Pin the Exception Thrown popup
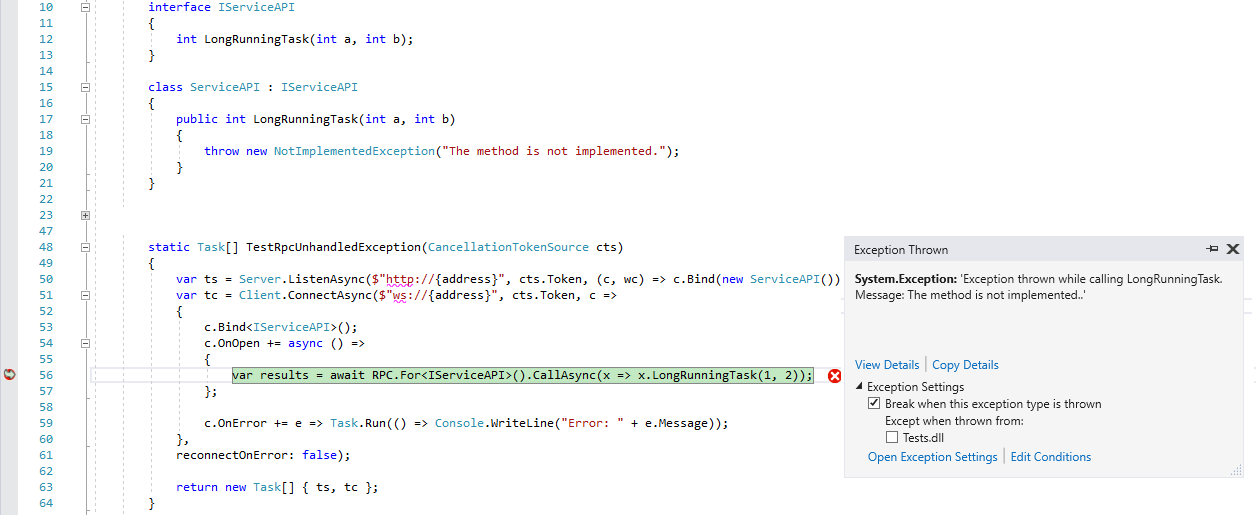 pyautogui.click(x=1212, y=249)
